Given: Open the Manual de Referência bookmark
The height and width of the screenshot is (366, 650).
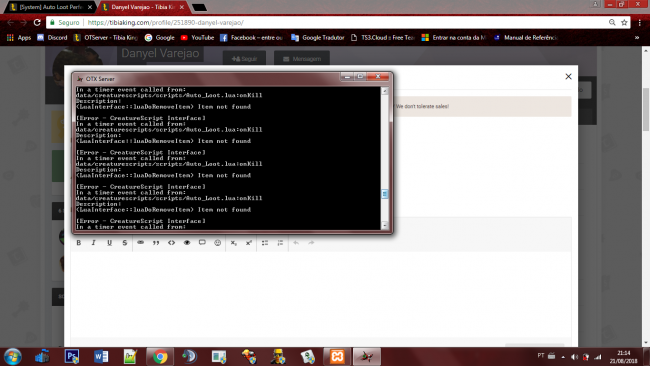Looking at the screenshot, I should 526,38.
